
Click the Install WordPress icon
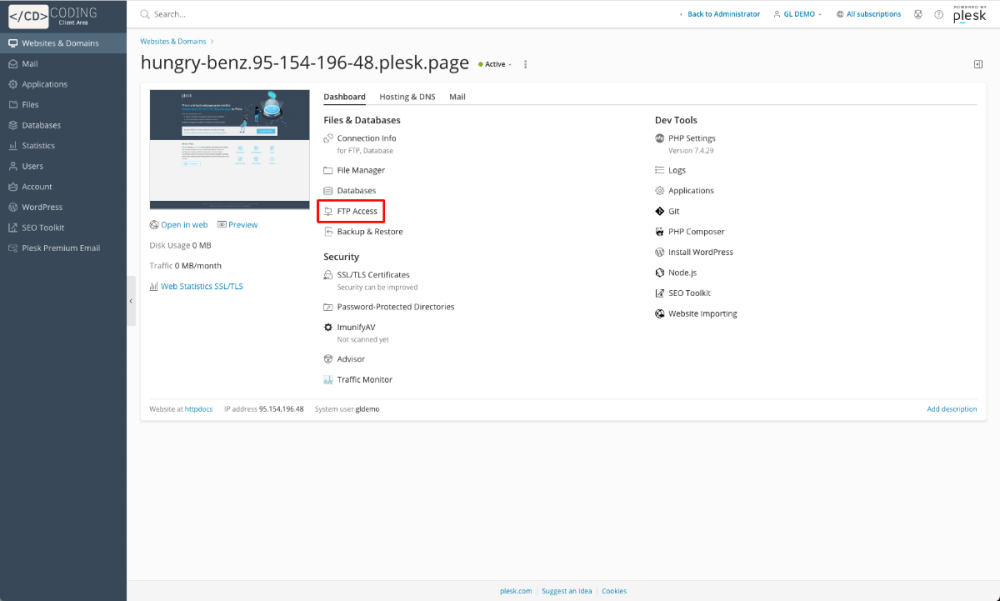coord(660,252)
